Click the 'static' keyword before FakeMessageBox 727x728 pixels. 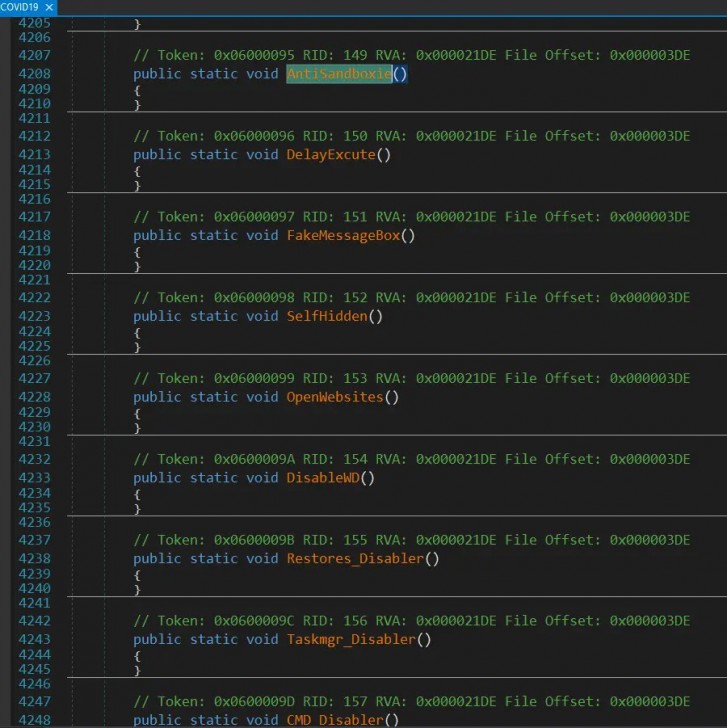(214, 235)
